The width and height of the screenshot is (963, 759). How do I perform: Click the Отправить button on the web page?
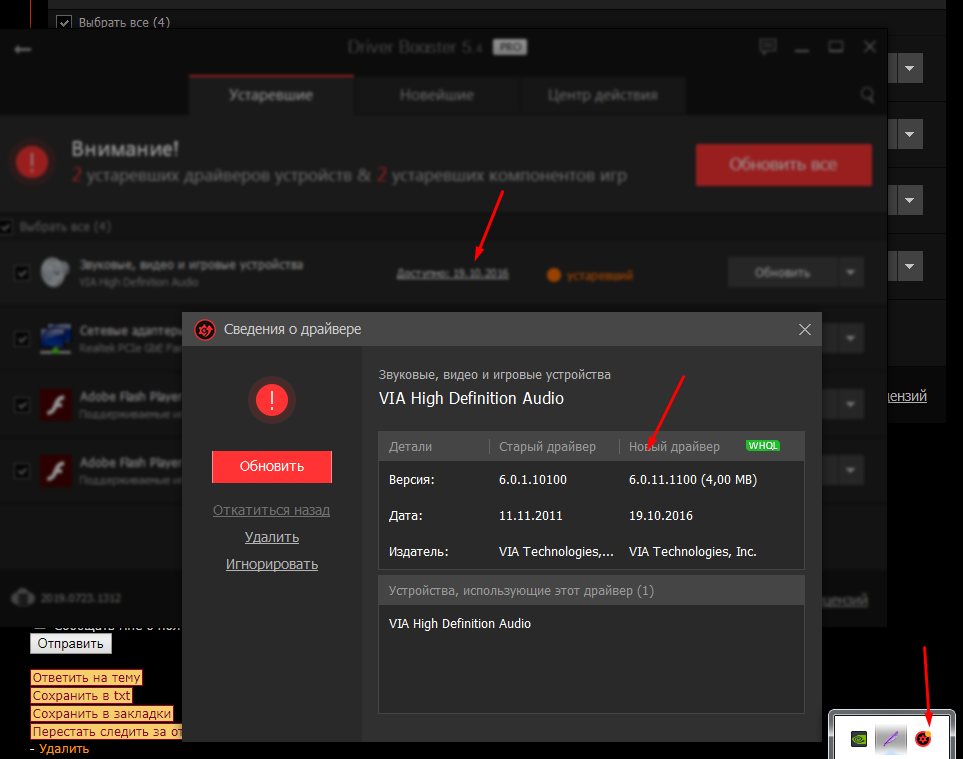point(71,644)
